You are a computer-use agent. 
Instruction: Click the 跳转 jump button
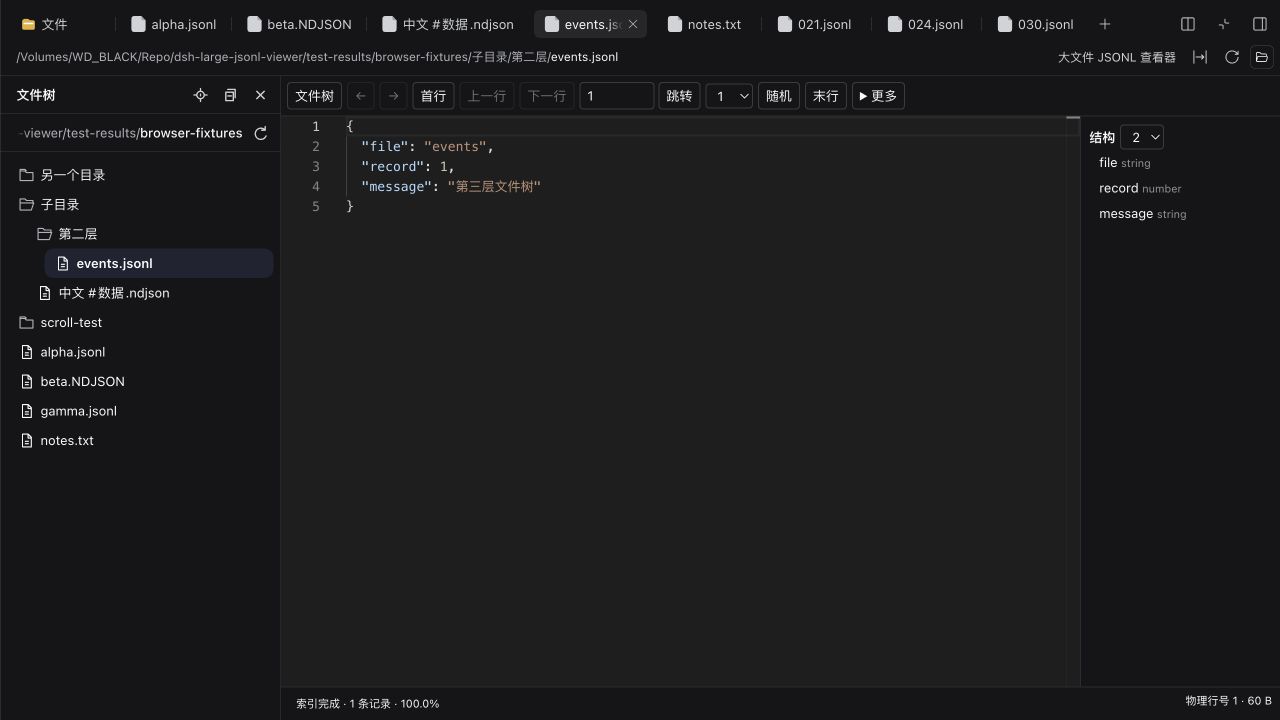coord(679,96)
